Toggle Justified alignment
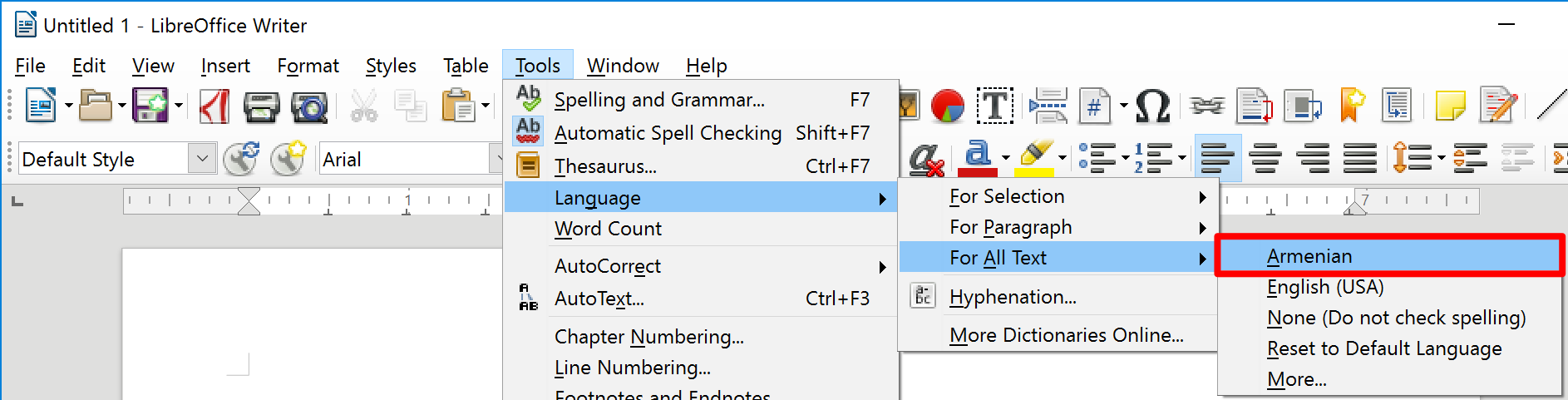 pyautogui.click(x=1360, y=157)
